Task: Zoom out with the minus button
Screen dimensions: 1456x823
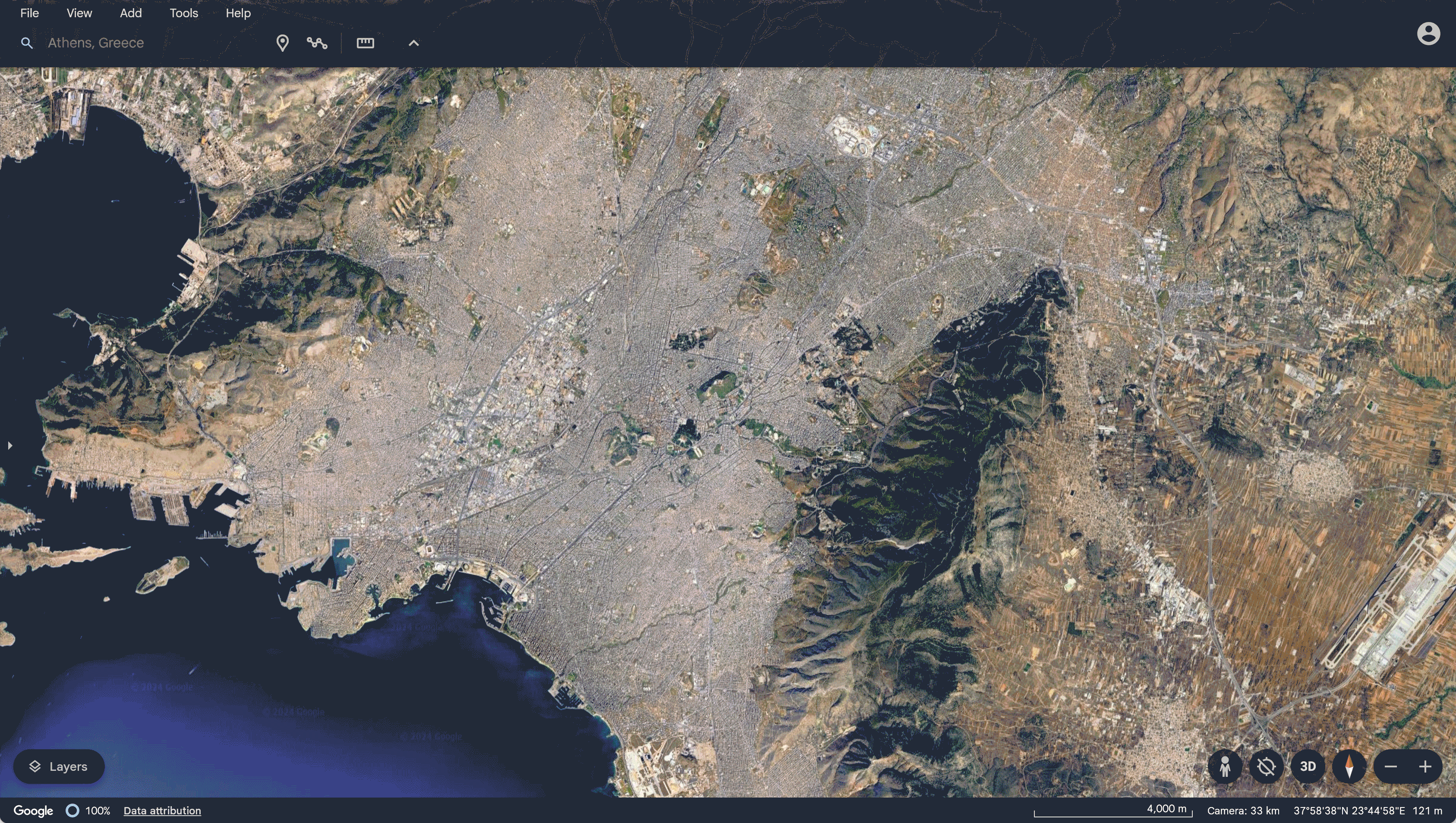Action: point(1391,766)
